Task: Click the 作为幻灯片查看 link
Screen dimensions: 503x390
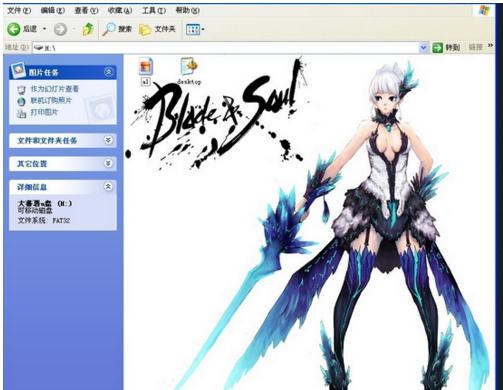Action: point(55,89)
